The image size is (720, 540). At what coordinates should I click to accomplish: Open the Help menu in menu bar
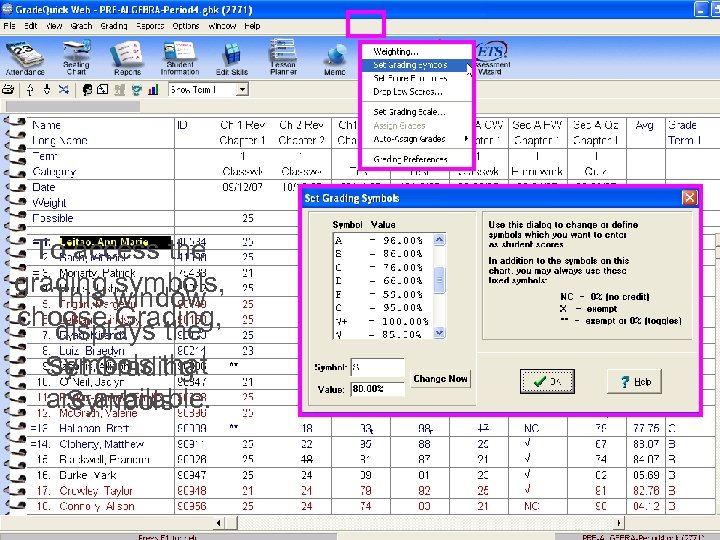(252, 26)
